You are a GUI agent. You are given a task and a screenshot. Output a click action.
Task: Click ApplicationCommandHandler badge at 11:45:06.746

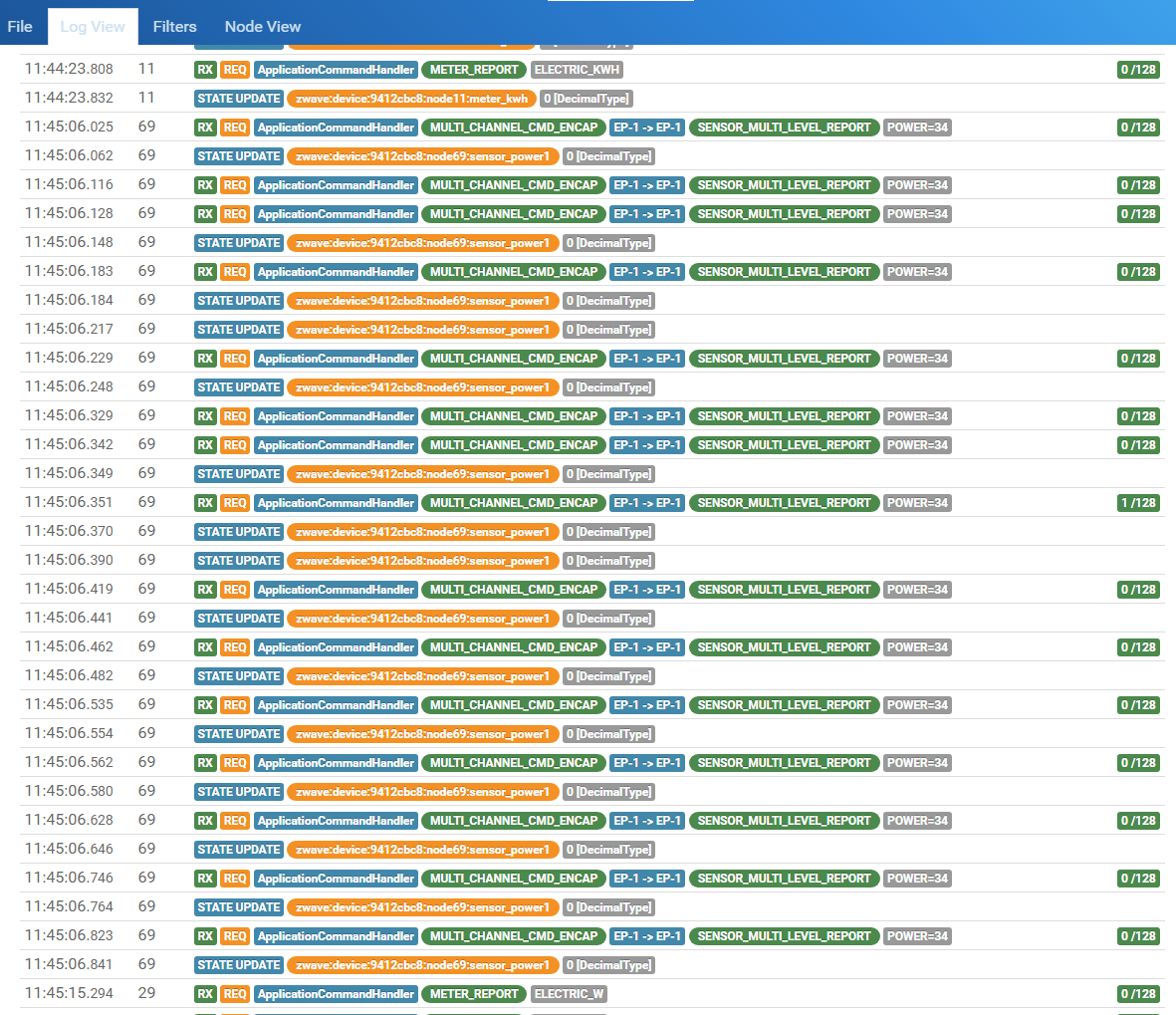pos(336,879)
